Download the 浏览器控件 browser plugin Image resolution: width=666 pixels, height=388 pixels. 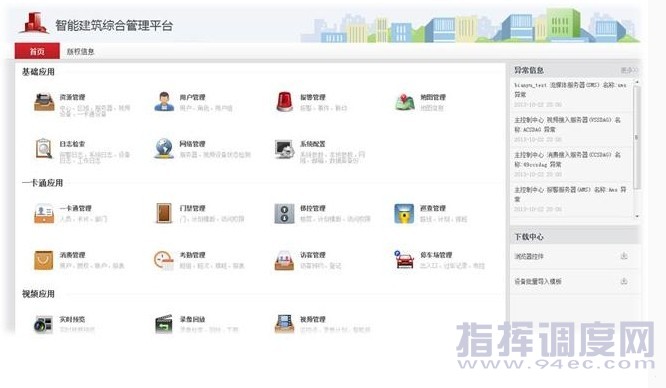point(624,256)
